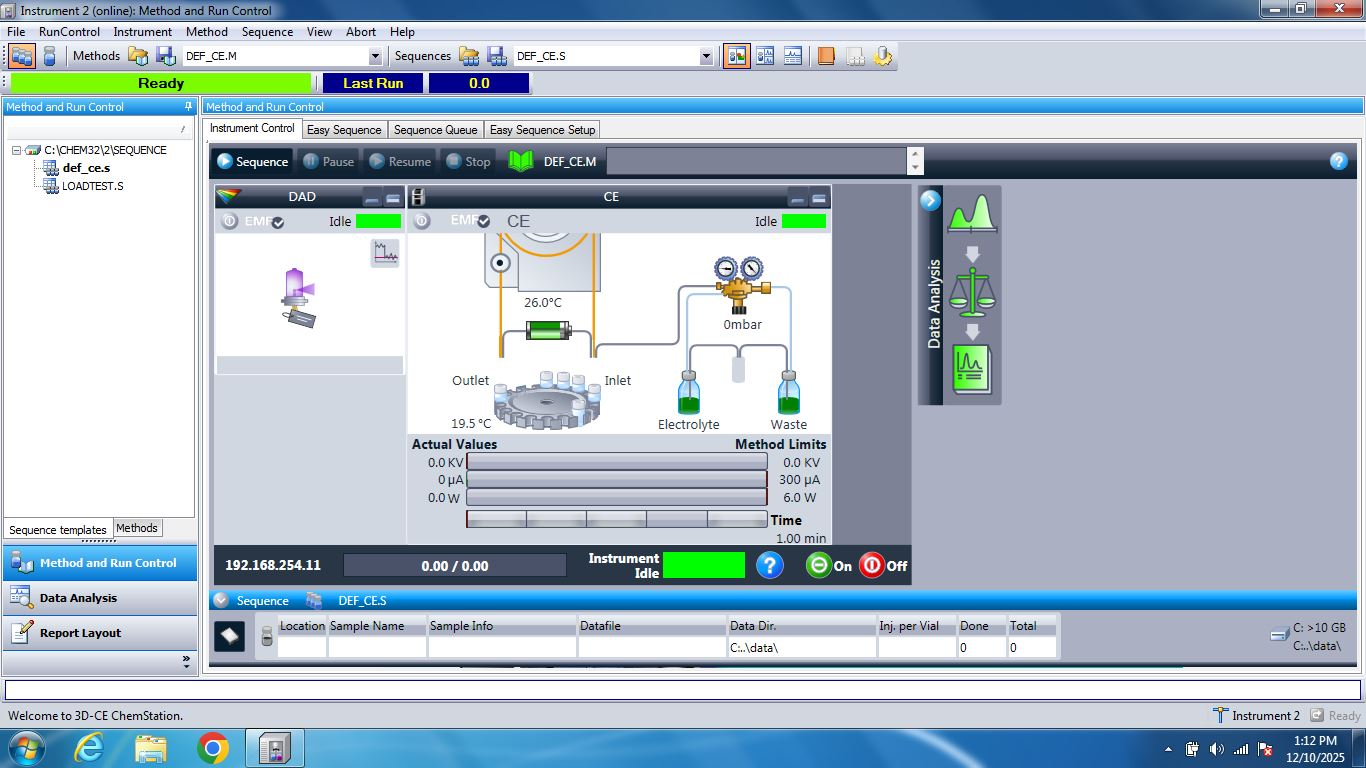Click the vial carousel tray icon
The image size is (1366, 768).
pos(547,401)
